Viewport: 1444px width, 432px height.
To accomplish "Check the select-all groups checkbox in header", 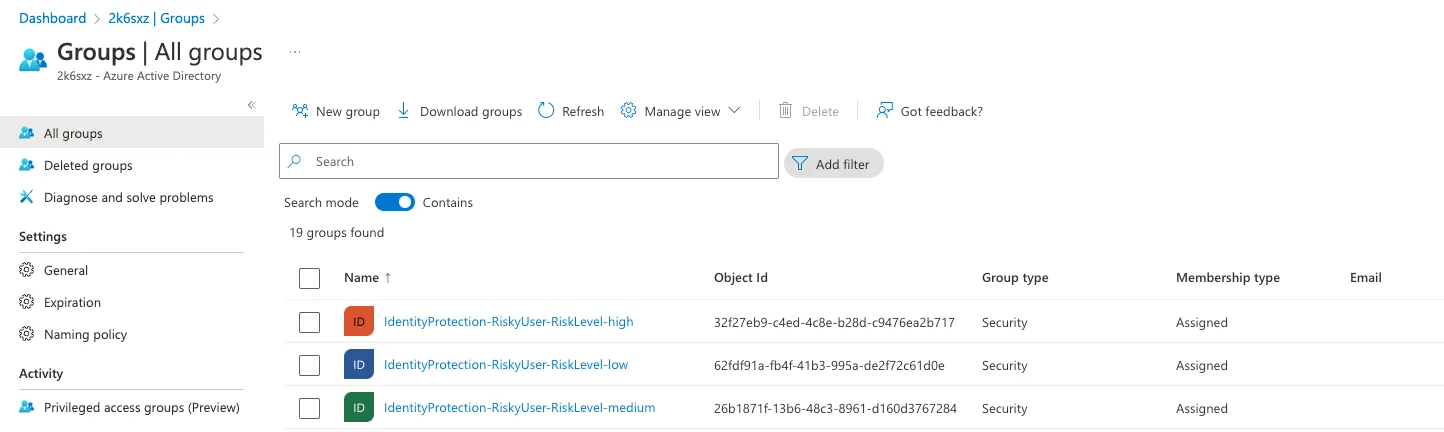I will tap(309, 278).
